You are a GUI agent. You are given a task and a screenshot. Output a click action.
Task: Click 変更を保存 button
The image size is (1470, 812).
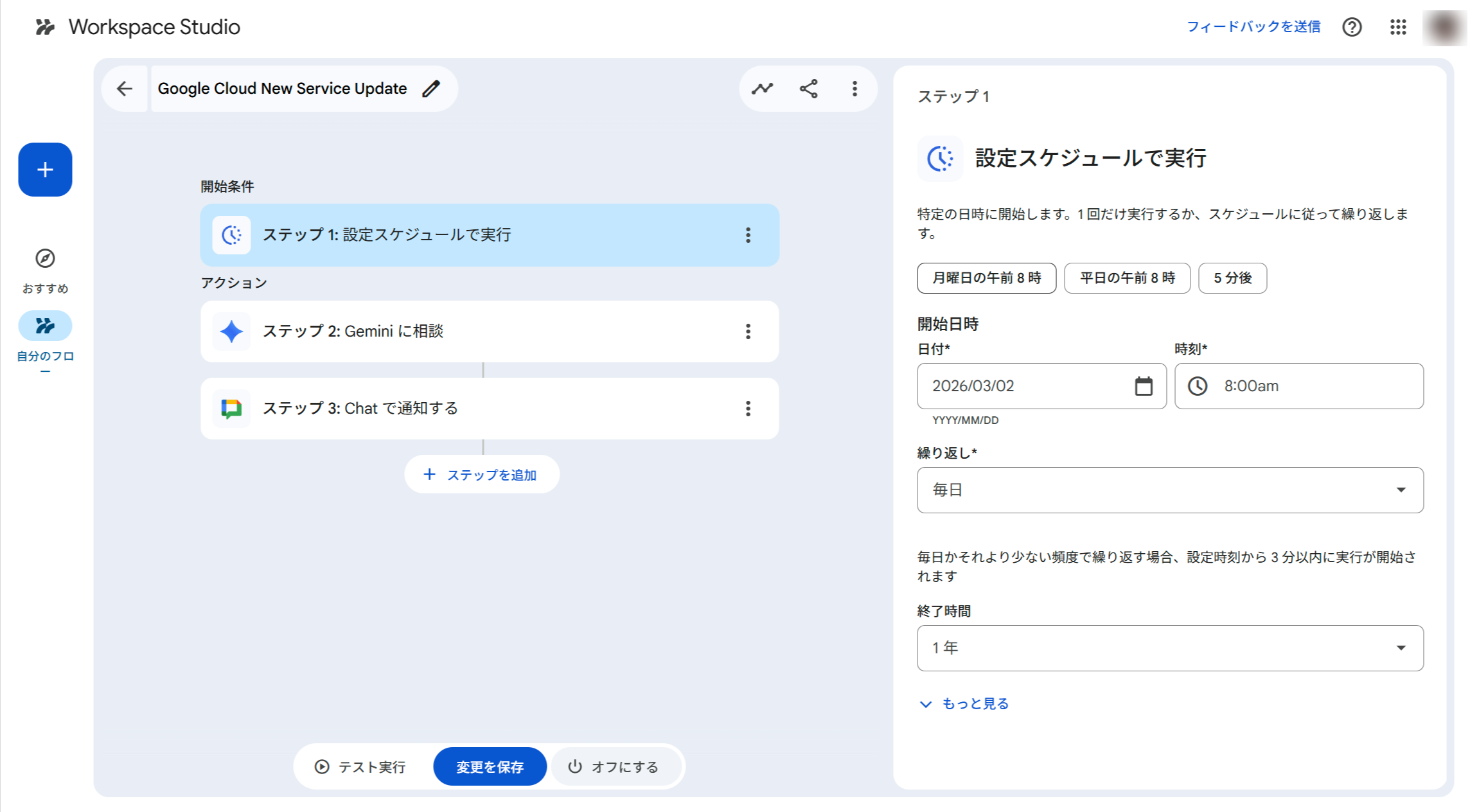[x=490, y=767]
